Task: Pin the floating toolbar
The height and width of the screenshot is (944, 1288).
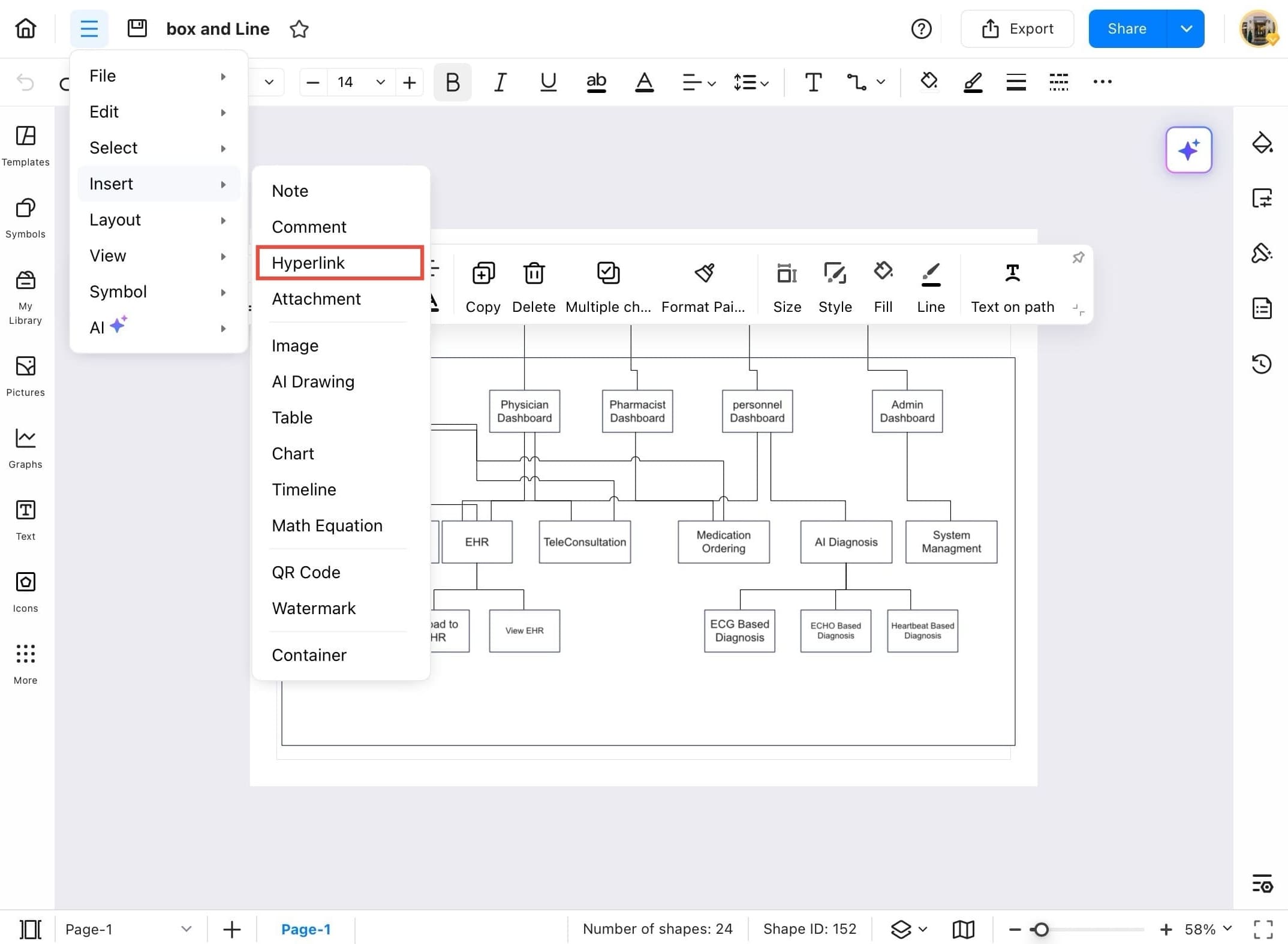Action: tap(1078, 258)
